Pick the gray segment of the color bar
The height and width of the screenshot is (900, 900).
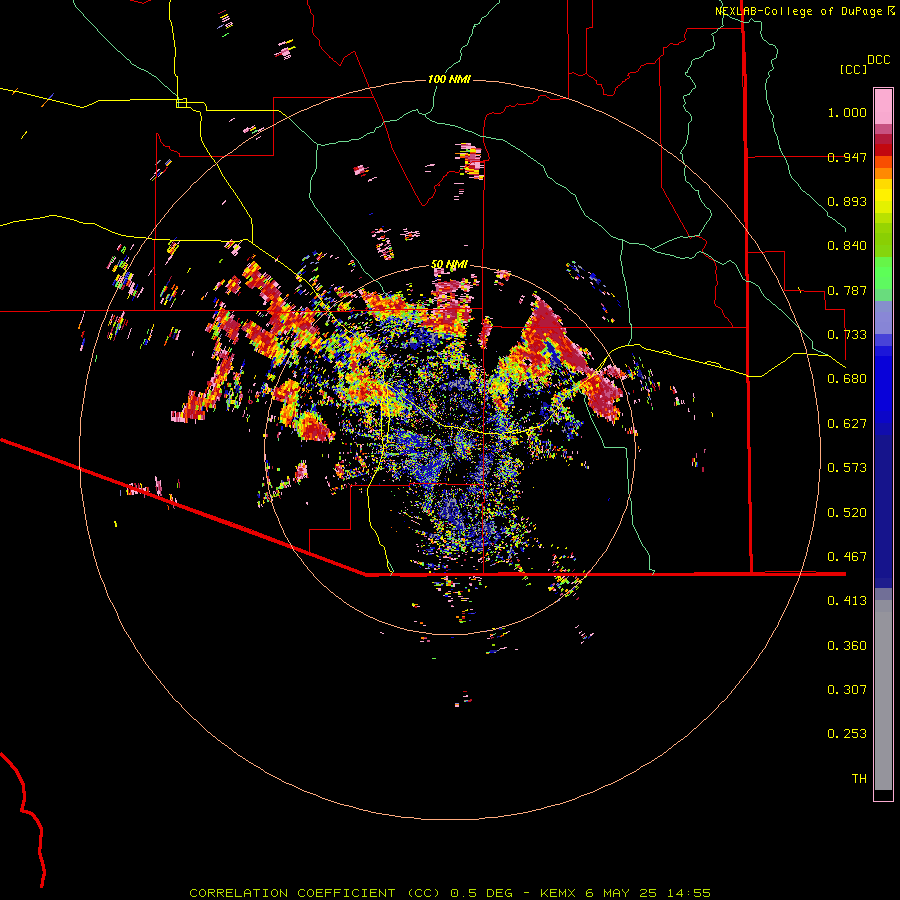[883, 695]
